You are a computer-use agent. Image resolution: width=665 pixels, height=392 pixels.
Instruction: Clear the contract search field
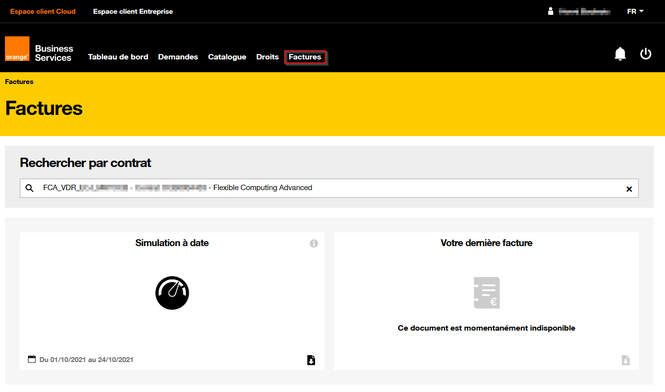pyautogui.click(x=629, y=189)
